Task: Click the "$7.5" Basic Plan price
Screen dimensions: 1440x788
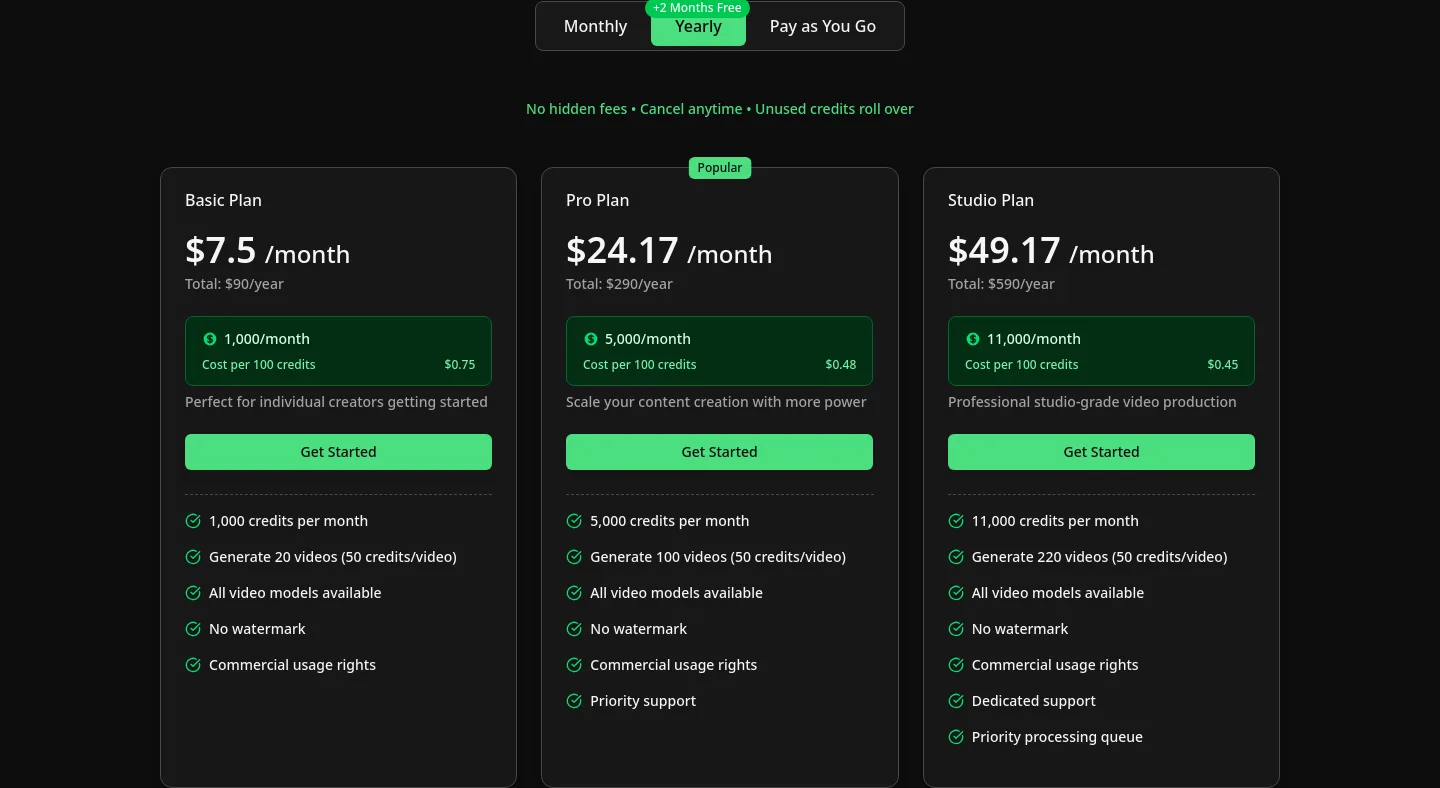Action: click(x=221, y=250)
